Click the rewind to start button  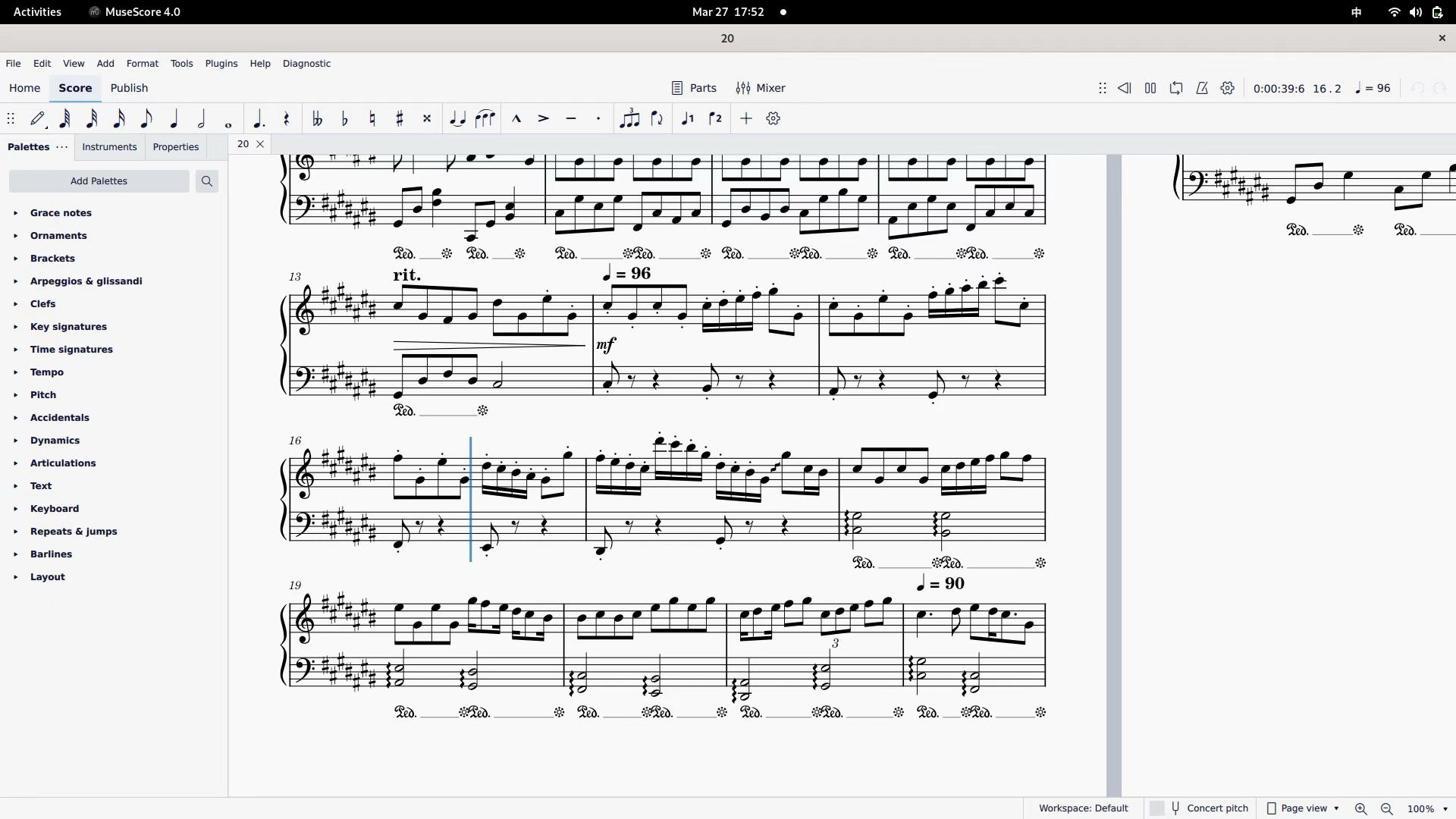[1125, 88]
